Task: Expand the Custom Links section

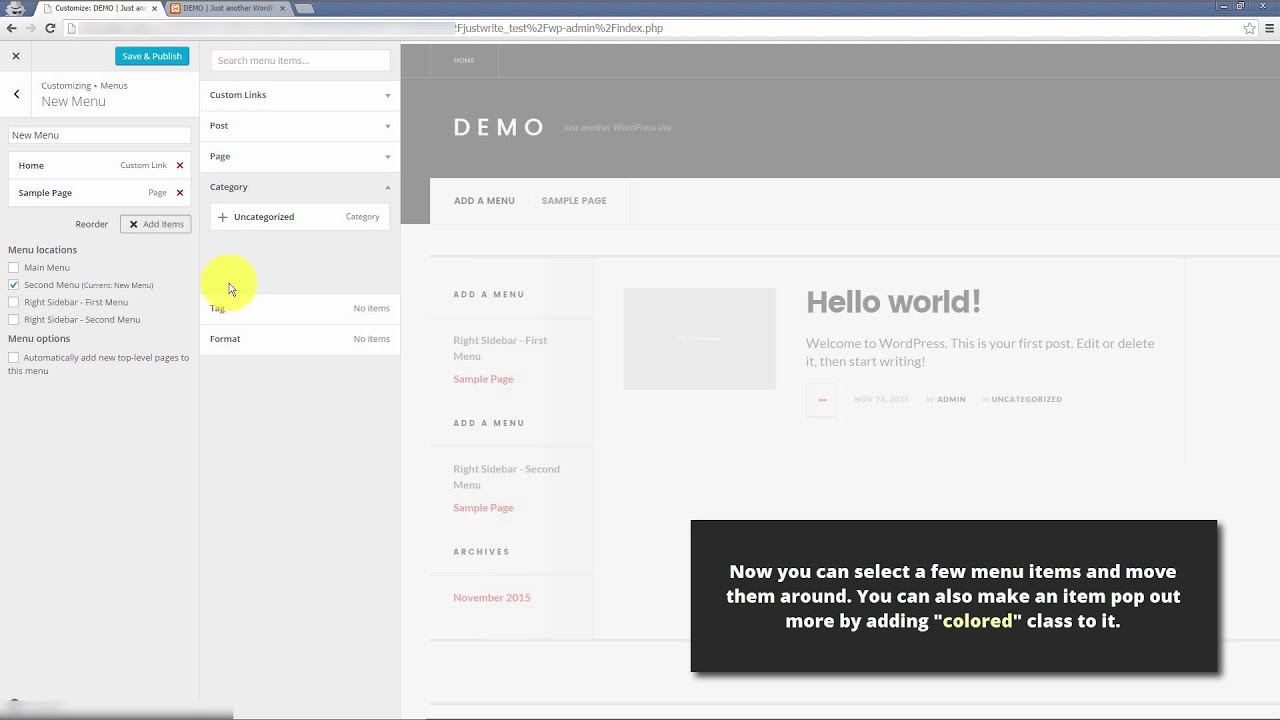Action: [300, 95]
